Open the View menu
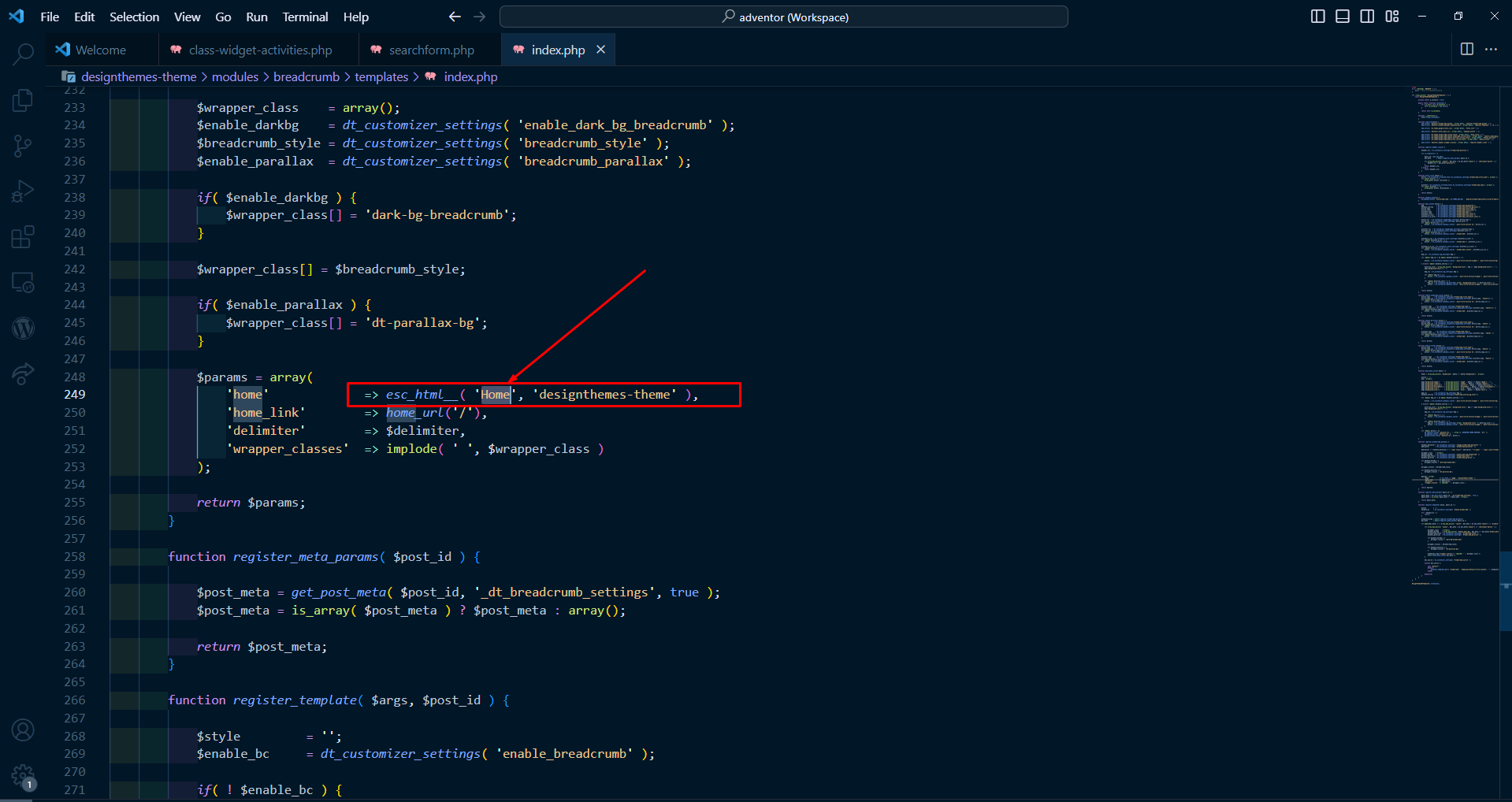Screen dimensions: 1512x802 click(x=187, y=17)
